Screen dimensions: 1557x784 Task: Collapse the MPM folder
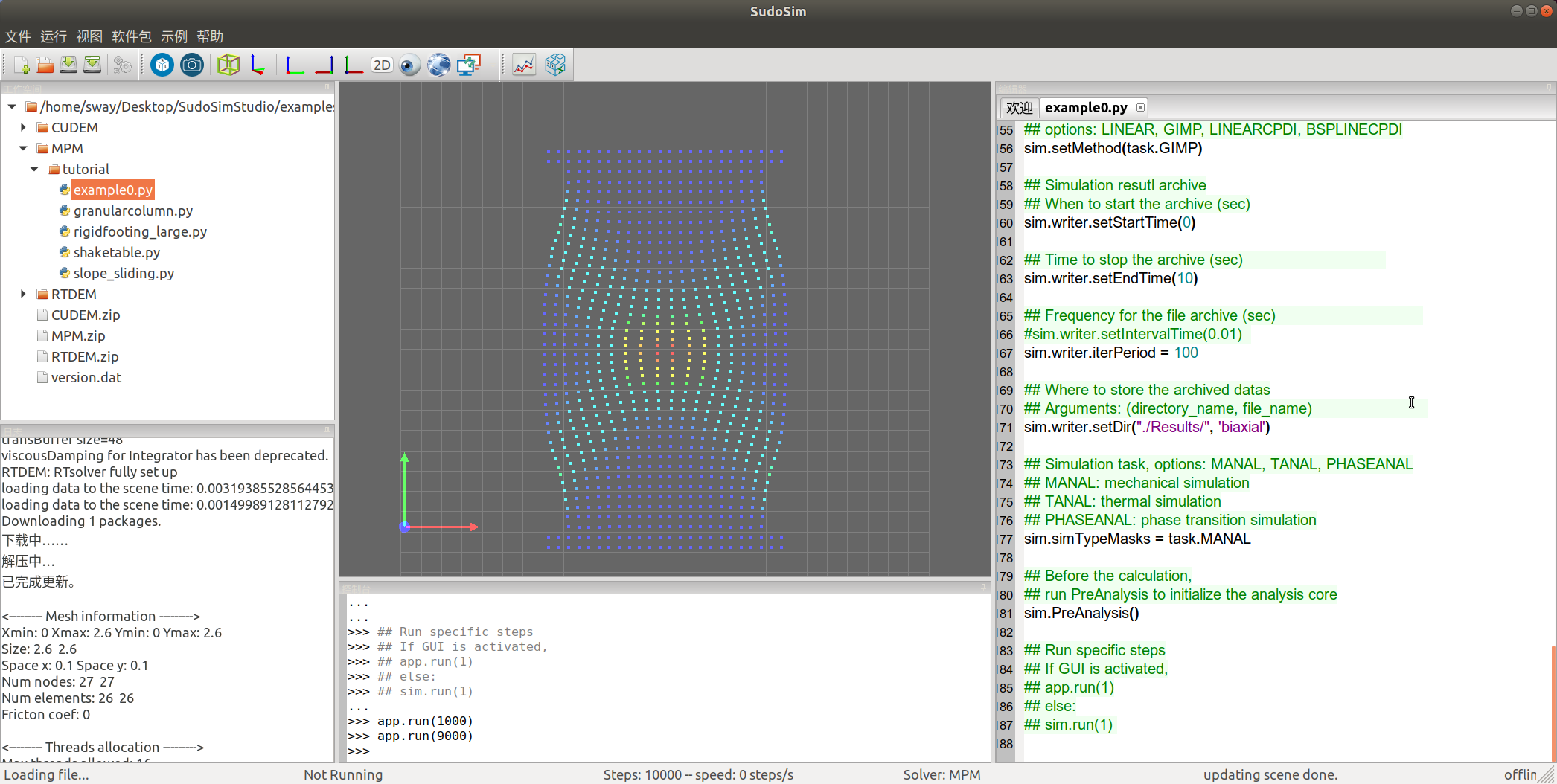pyautogui.click(x=23, y=148)
